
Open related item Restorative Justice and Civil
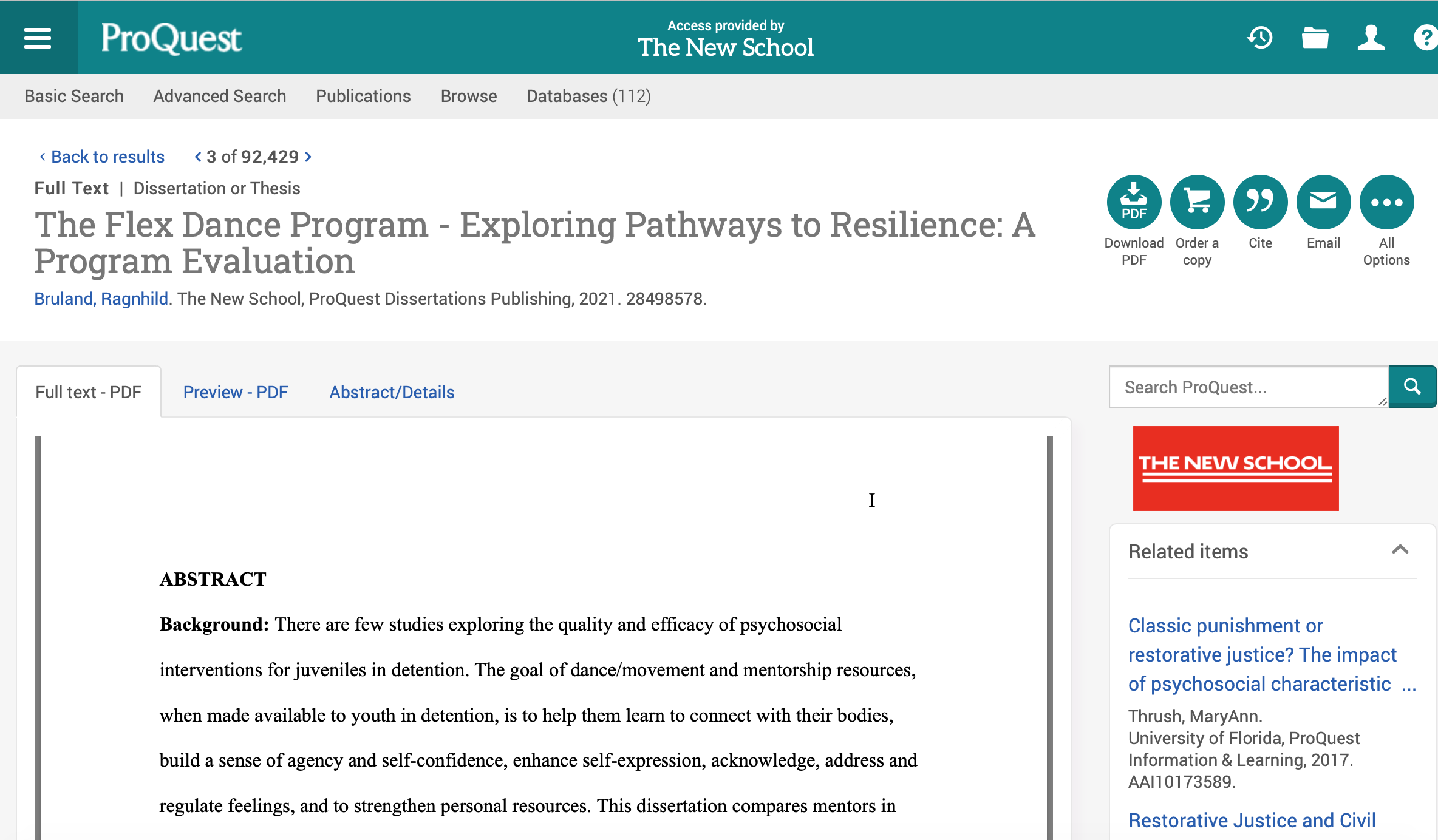pos(1252,820)
